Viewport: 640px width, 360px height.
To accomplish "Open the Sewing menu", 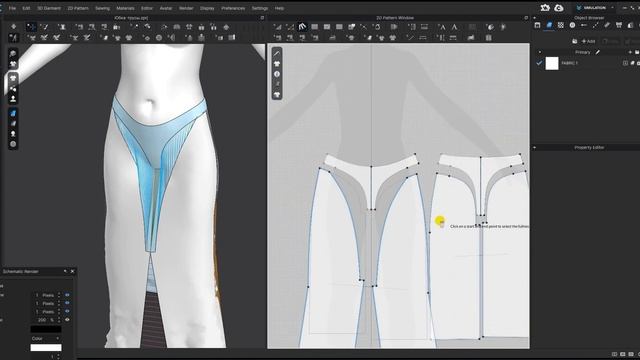I will (x=102, y=8).
